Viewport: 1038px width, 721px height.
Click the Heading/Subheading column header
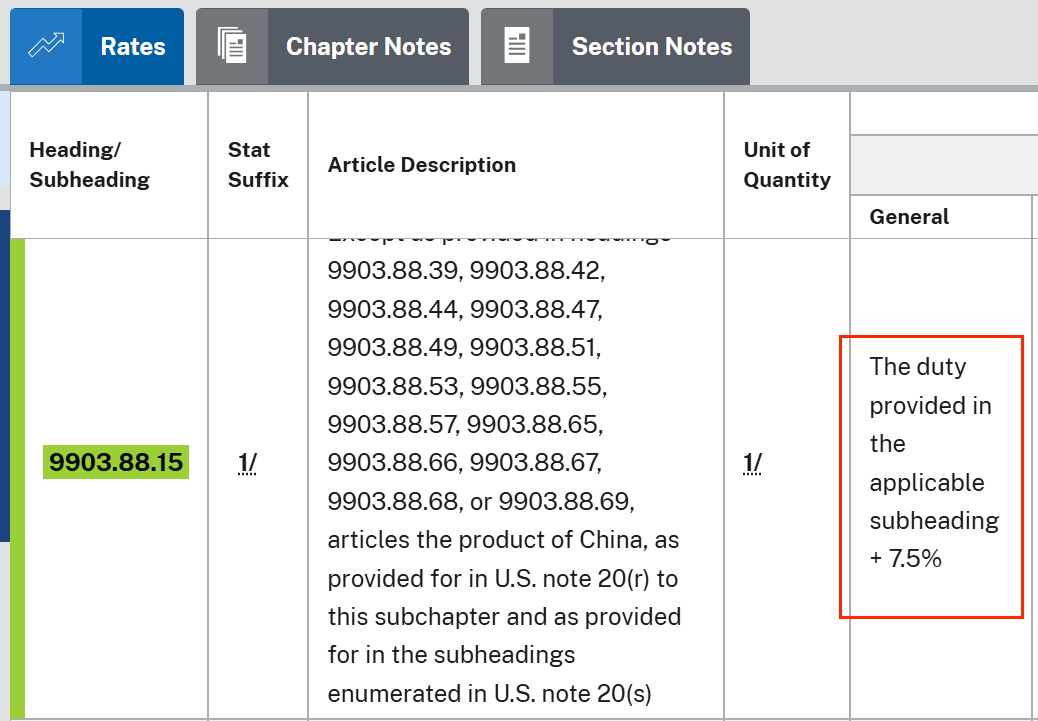coord(90,165)
